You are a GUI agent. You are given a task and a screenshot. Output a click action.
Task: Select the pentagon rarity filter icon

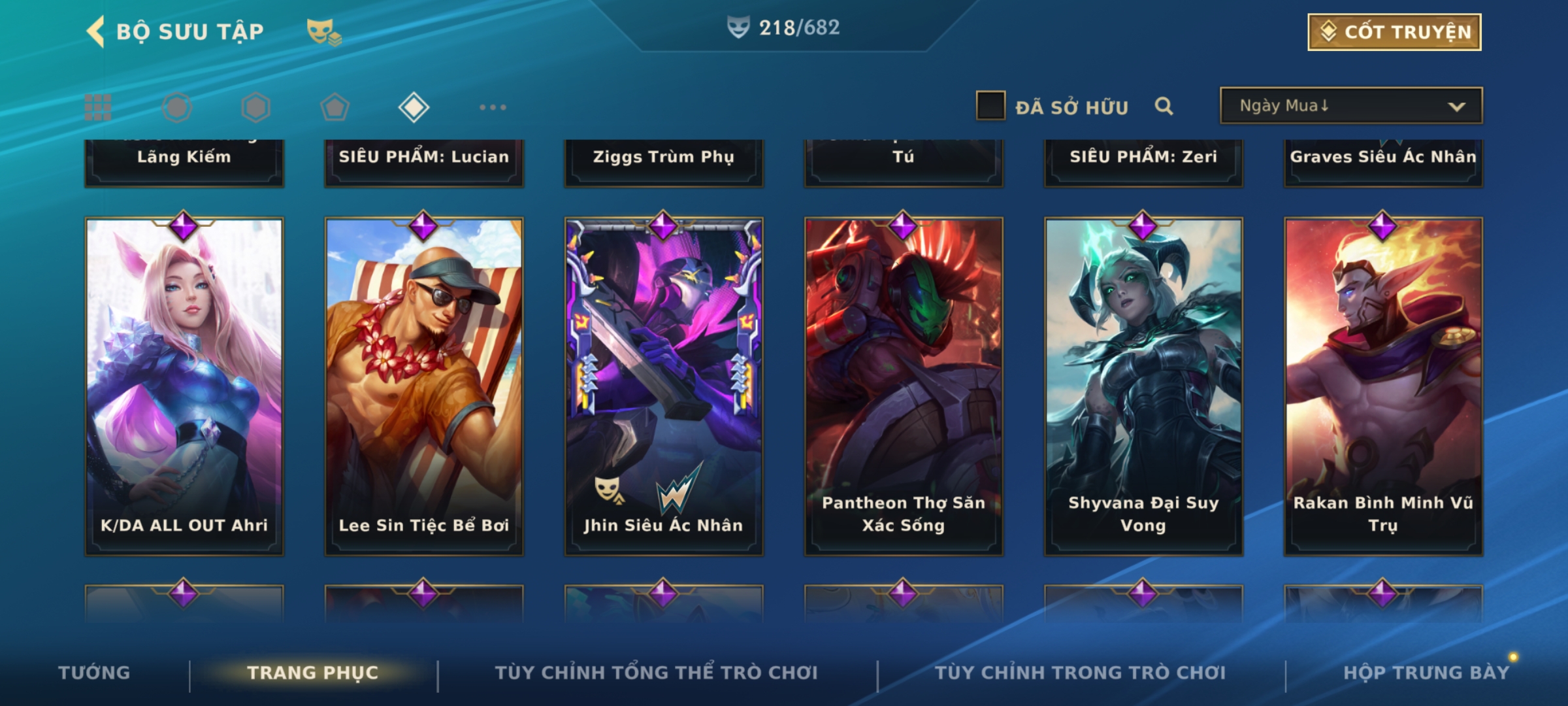335,107
